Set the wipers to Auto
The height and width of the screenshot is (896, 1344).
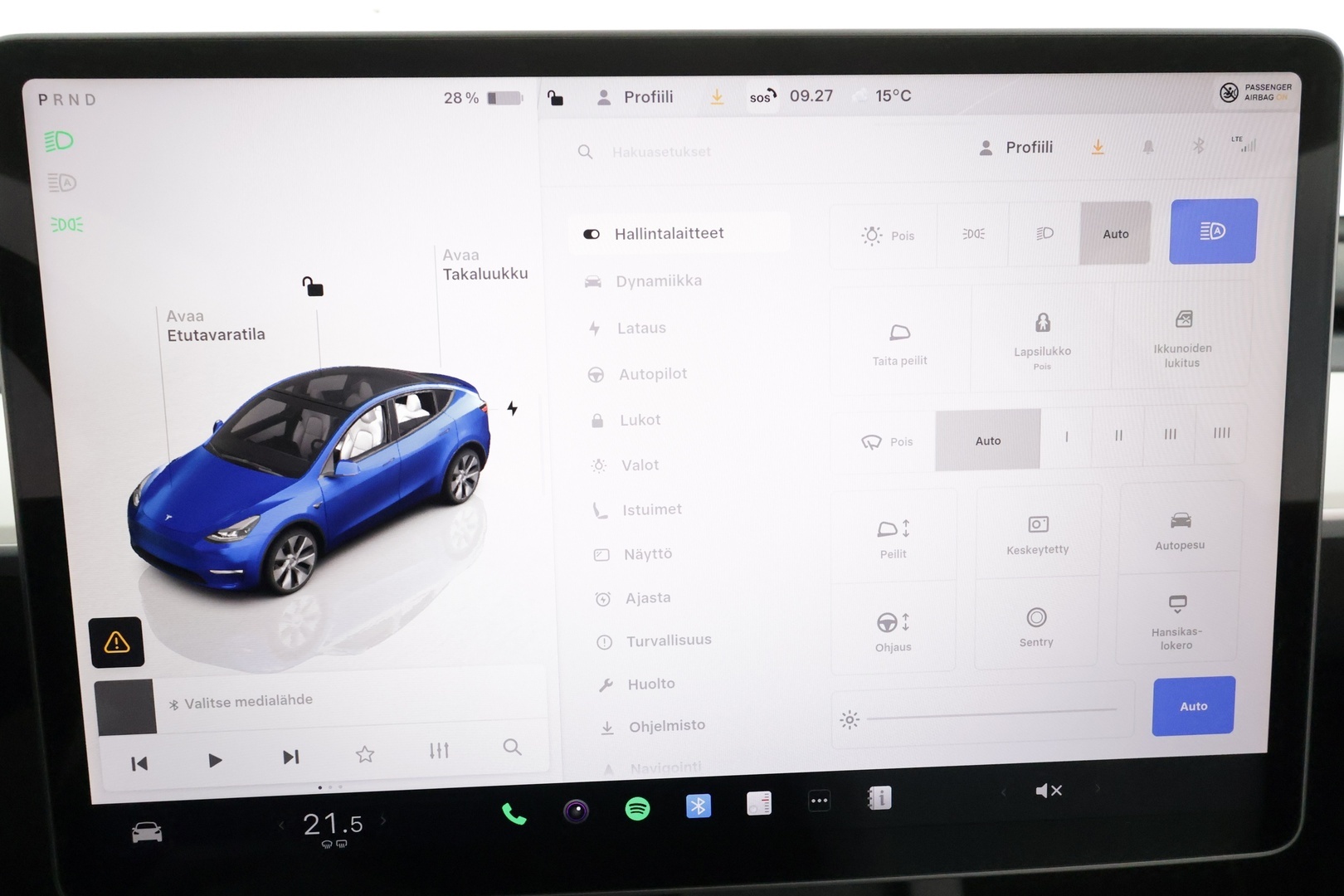click(987, 441)
